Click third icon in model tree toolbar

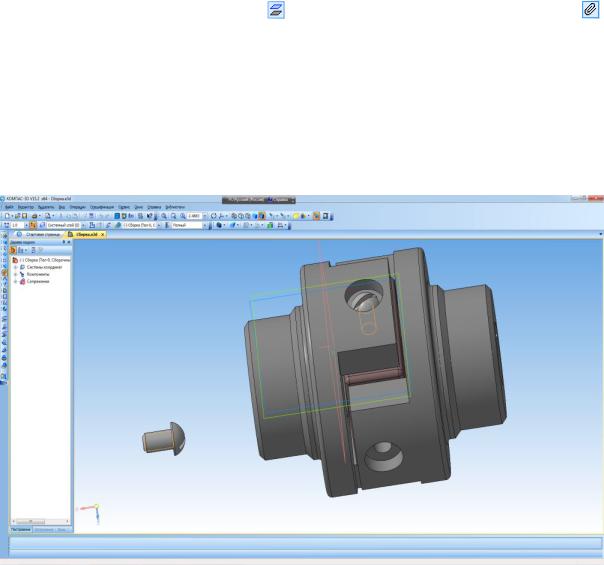pyautogui.click(x=33, y=250)
